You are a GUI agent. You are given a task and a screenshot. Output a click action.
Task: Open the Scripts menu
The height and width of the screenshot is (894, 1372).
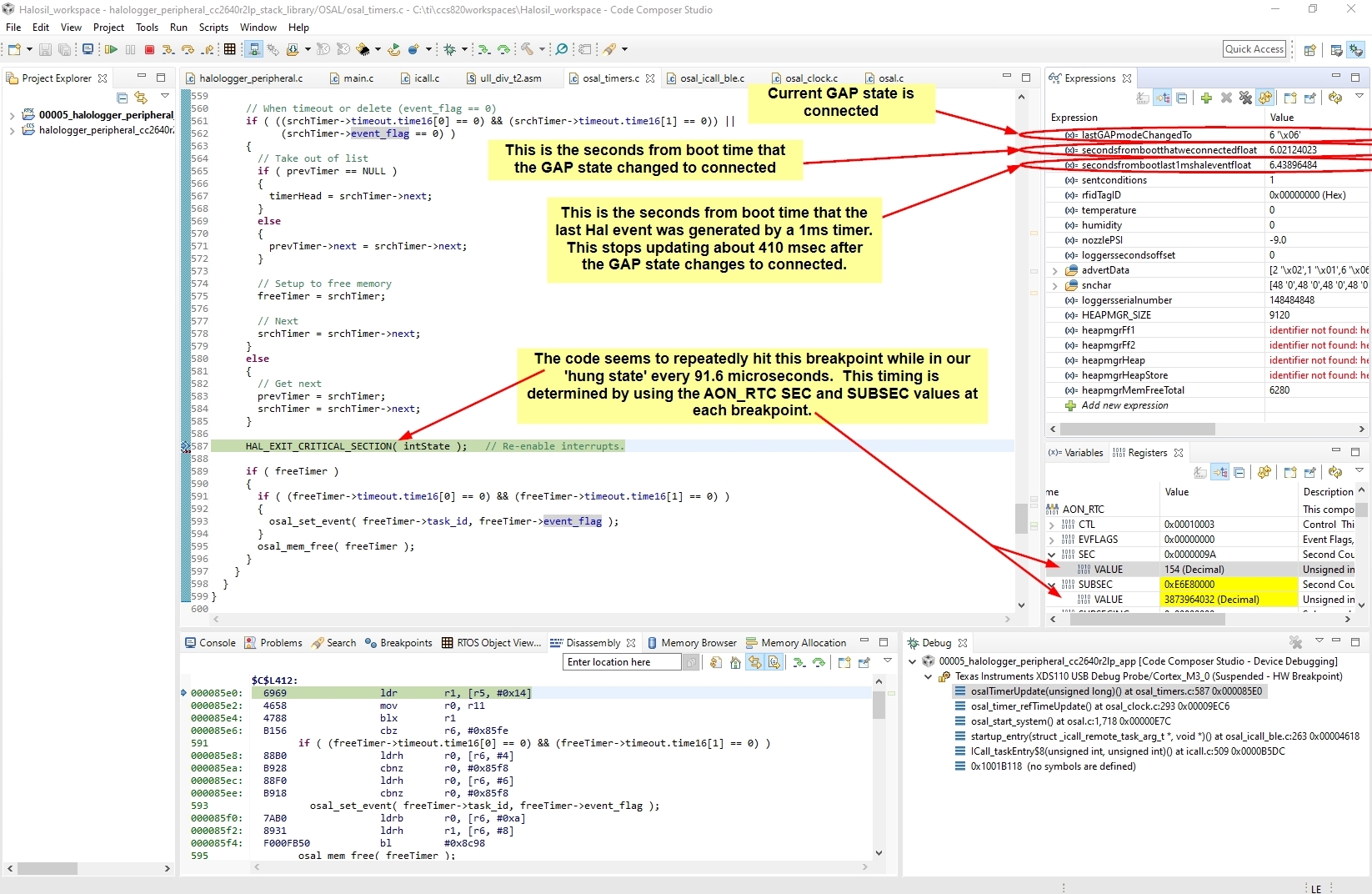tap(213, 28)
